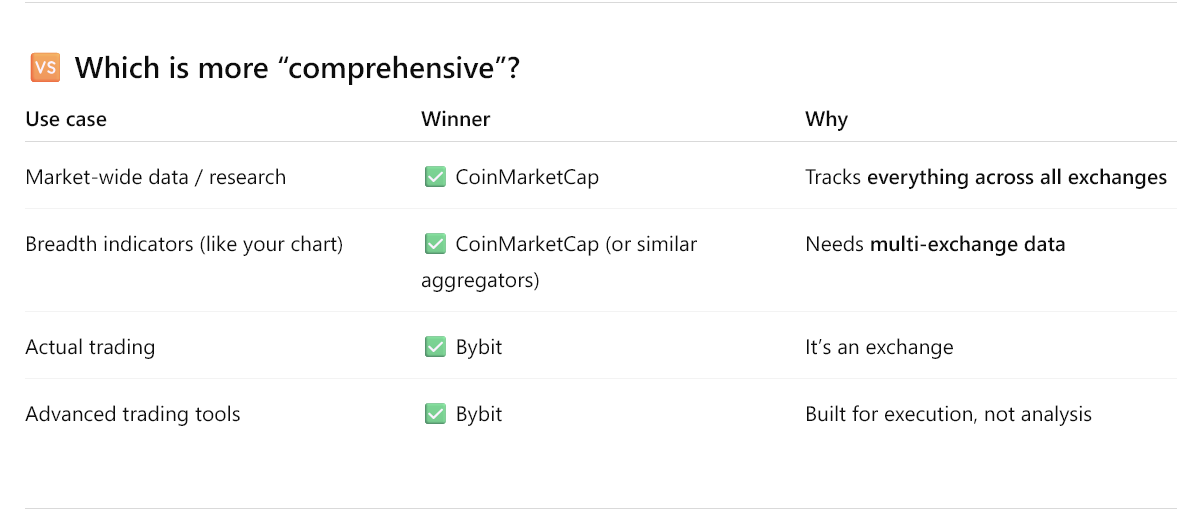Click "Breadth indicators (like your chart)" cell
The height and width of the screenshot is (522, 1187).
184,245
